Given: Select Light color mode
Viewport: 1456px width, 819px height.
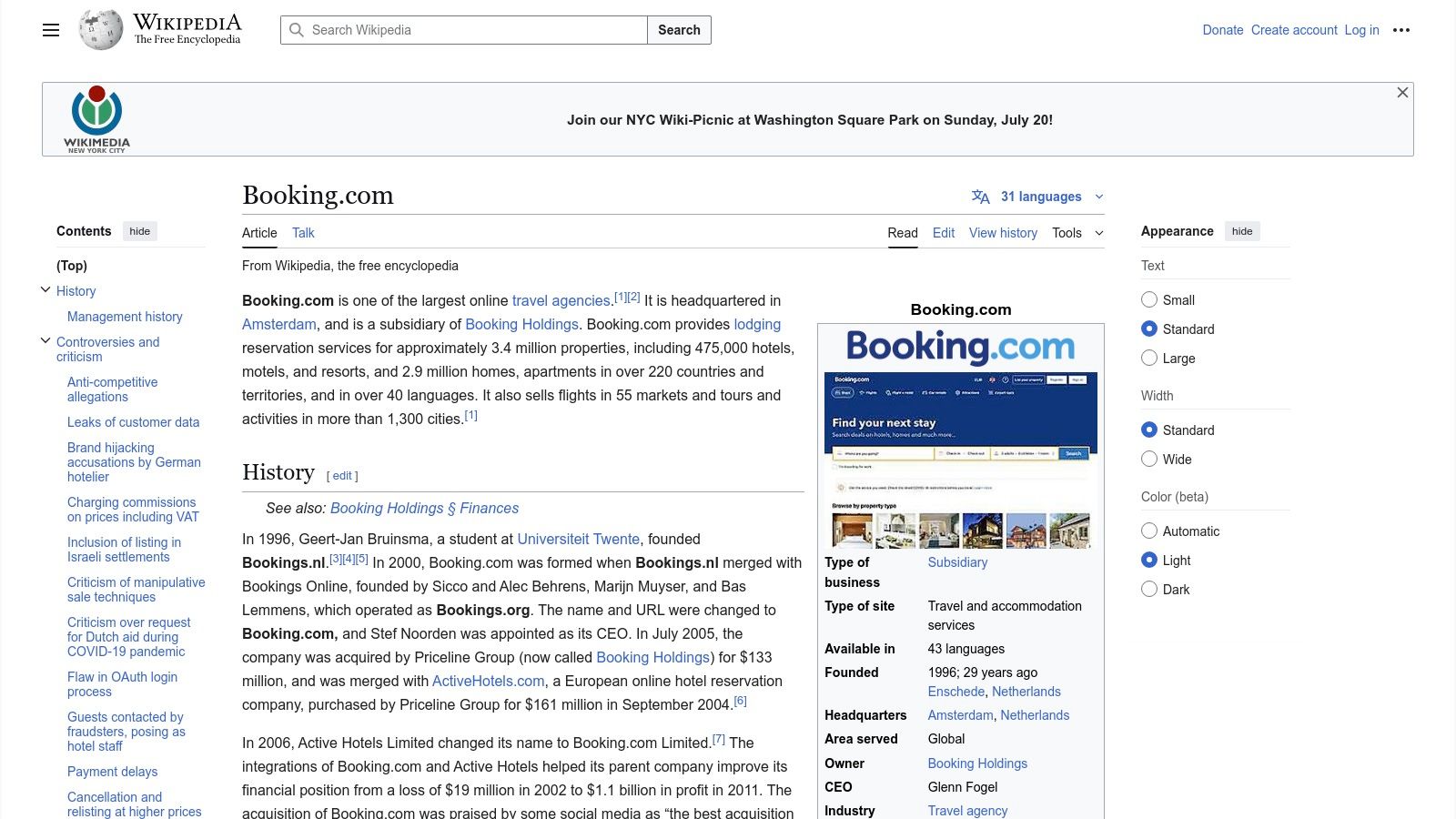Looking at the screenshot, I should (1149, 560).
